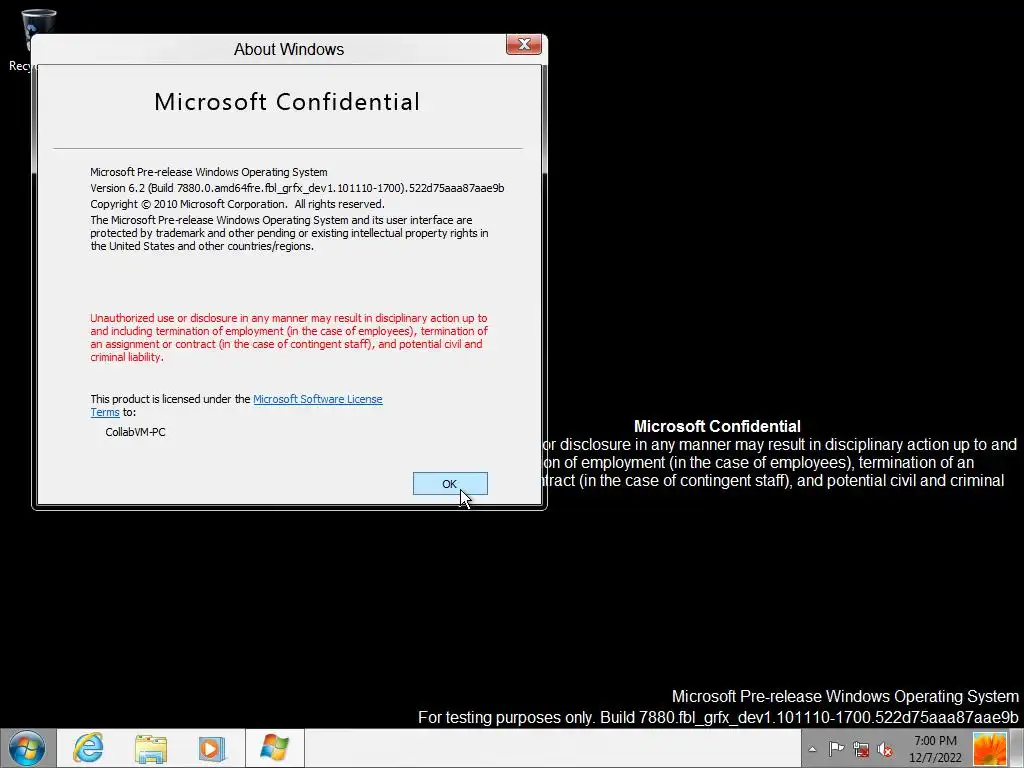Click the Copyright 2010 Microsoft Corporation line

237,204
